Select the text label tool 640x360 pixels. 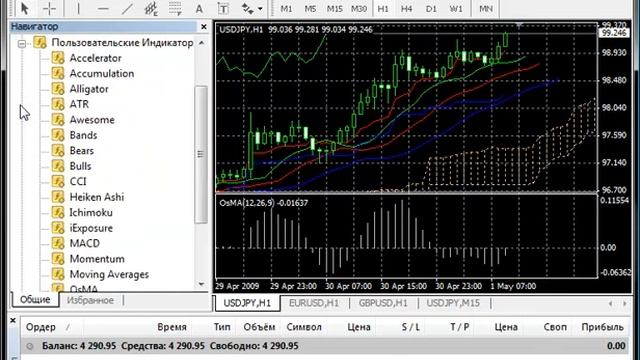point(223,8)
